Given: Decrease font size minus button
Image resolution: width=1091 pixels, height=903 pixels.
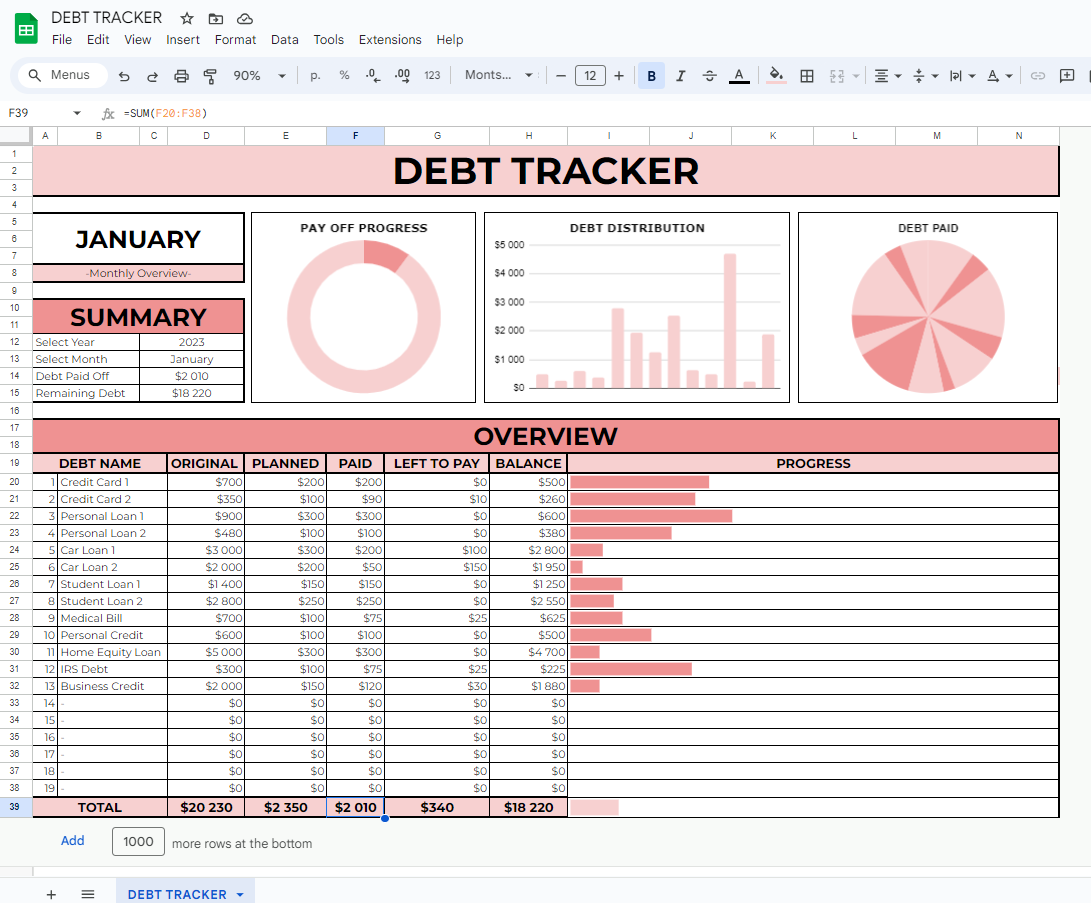Looking at the screenshot, I should click(x=561, y=76).
